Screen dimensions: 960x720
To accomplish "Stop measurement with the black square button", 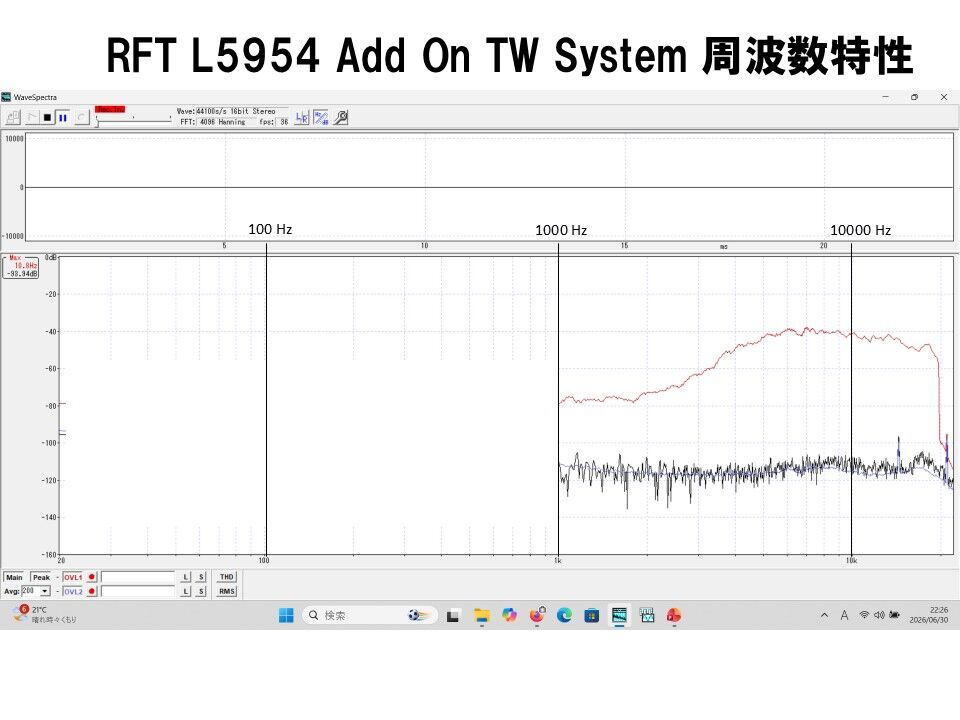I will [47, 117].
